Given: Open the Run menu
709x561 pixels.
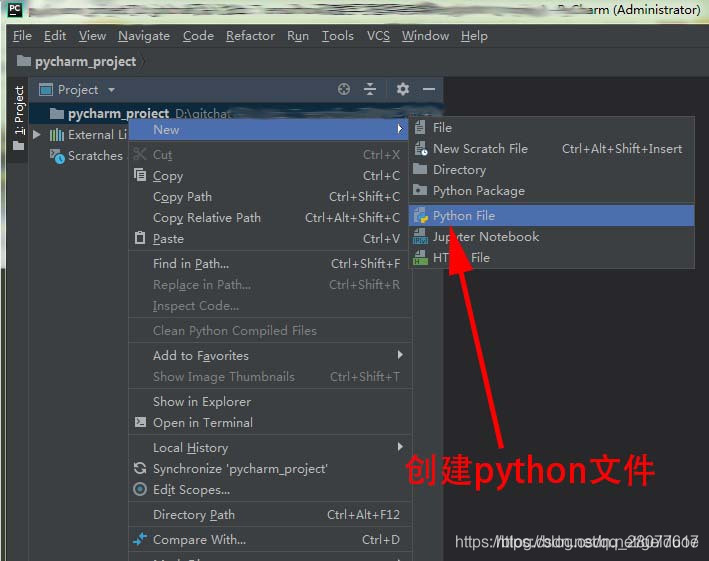Looking at the screenshot, I should 298,36.
